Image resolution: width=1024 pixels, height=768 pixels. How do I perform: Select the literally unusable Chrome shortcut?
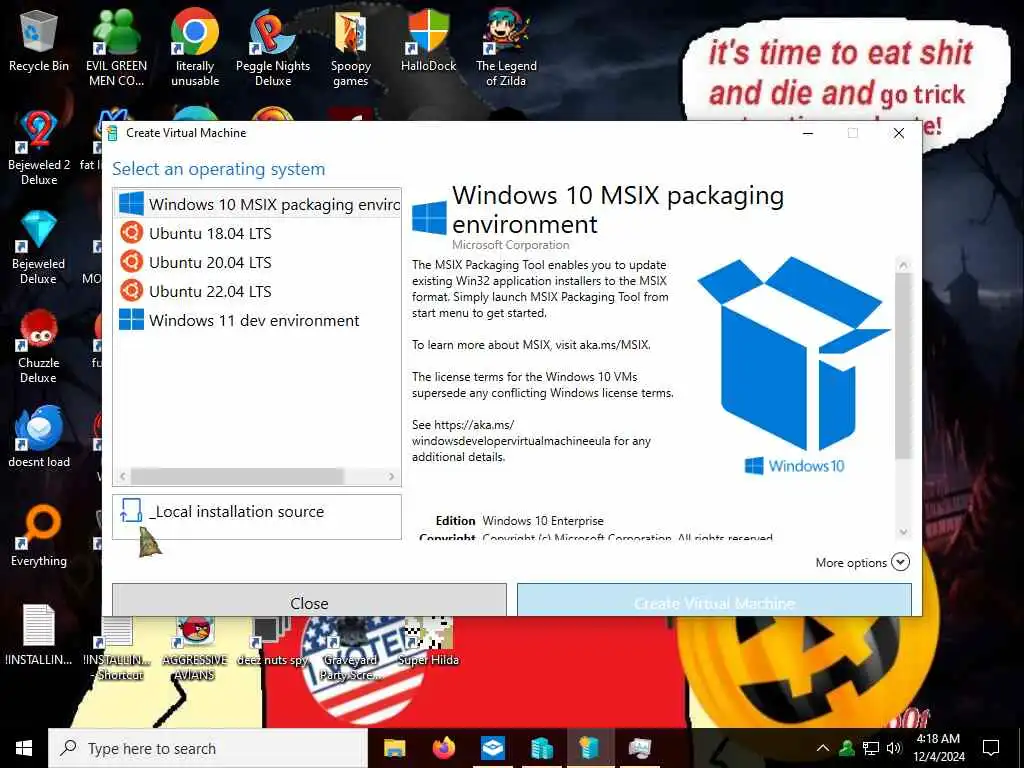pyautogui.click(x=195, y=48)
